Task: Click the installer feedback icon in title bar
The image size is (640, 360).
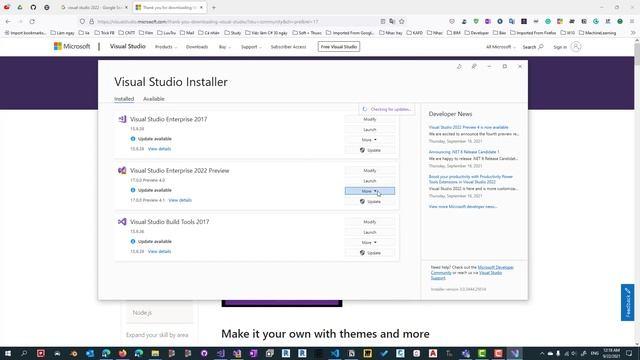Action: point(474,66)
